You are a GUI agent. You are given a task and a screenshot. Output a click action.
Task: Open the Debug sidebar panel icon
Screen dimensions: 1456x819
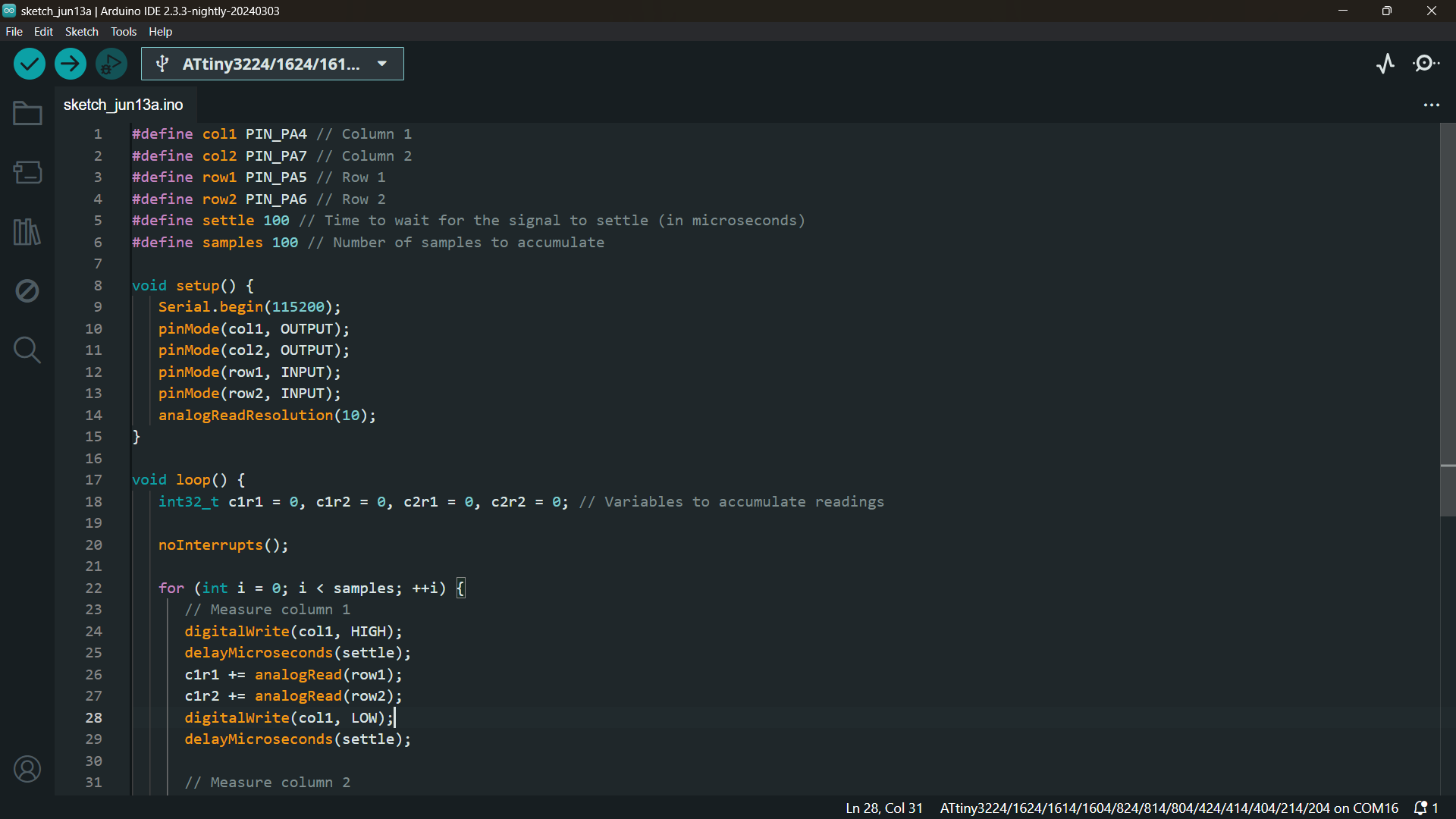[x=27, y=290]
